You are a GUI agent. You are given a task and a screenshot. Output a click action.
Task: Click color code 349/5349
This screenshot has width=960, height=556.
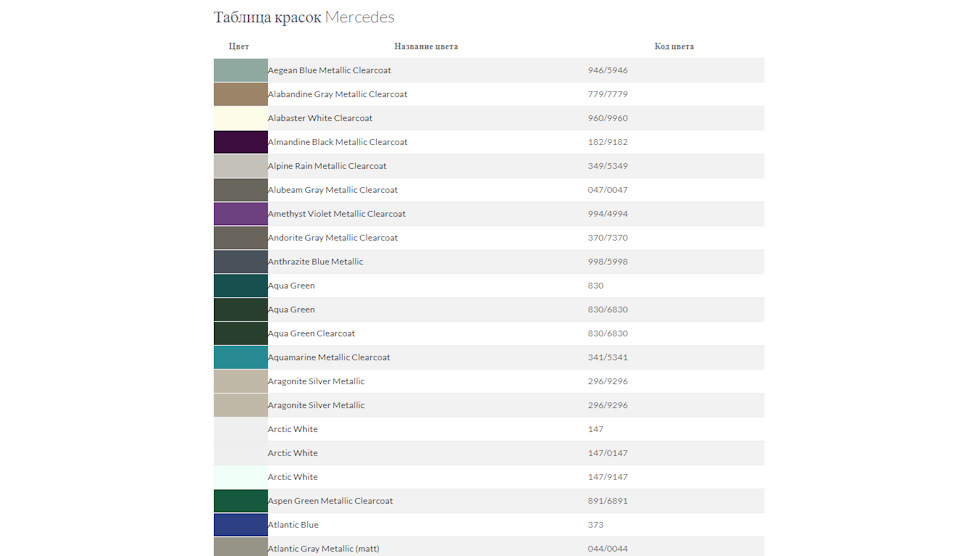click(x=608, y=166)
